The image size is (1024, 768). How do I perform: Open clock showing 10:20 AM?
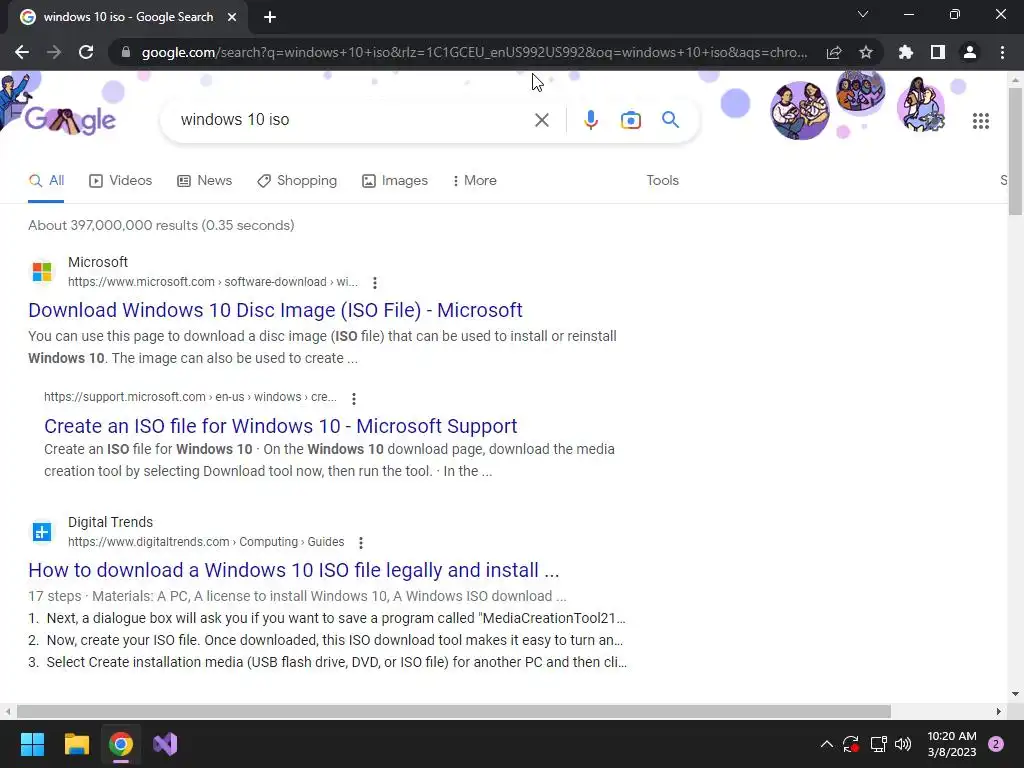coord(952,744)
